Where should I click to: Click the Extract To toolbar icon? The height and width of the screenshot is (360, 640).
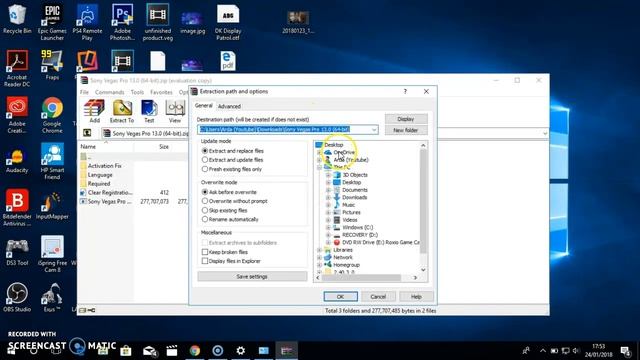tap(122, 111)
